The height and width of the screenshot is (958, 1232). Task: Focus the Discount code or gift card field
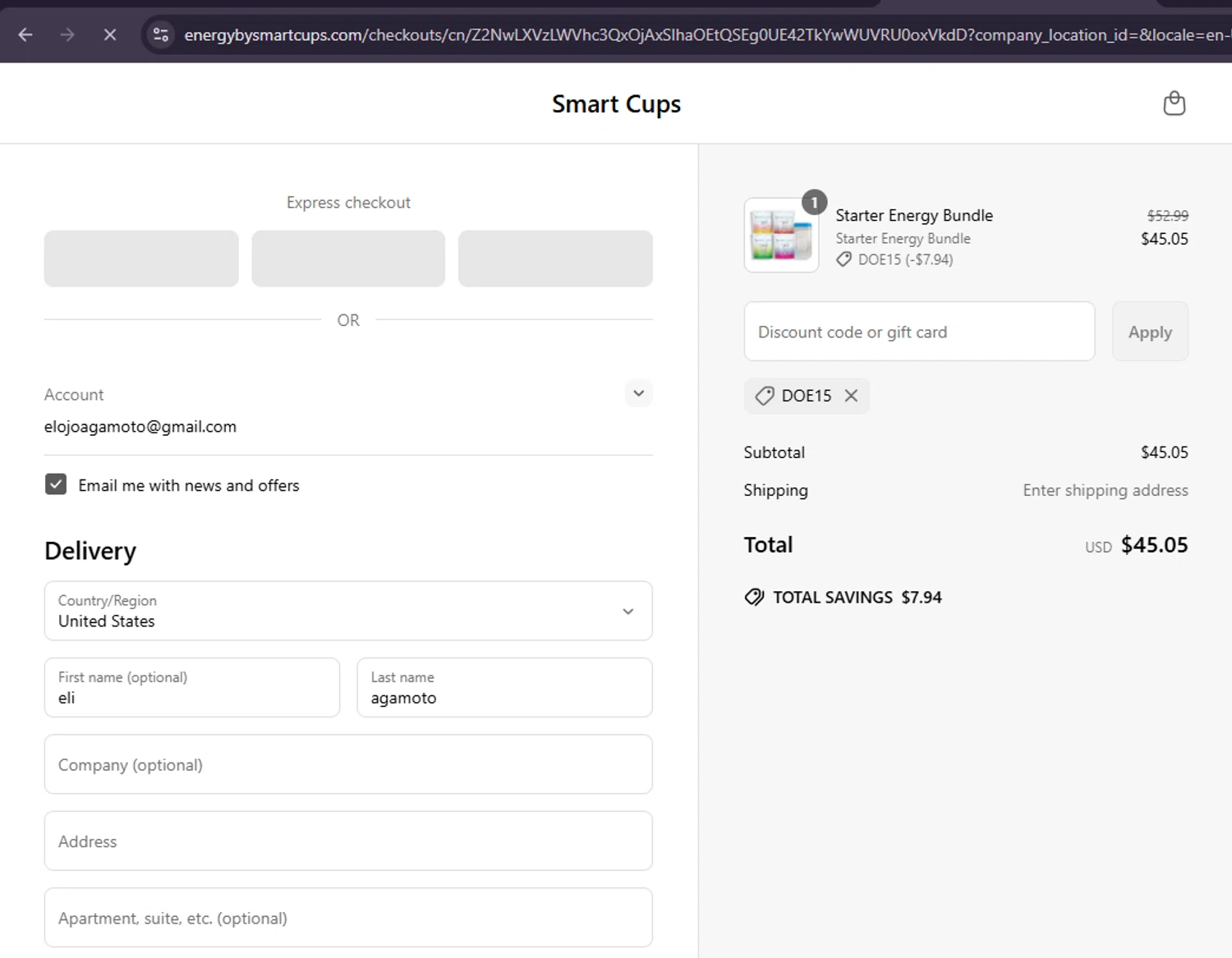click(x=919, y=332)
